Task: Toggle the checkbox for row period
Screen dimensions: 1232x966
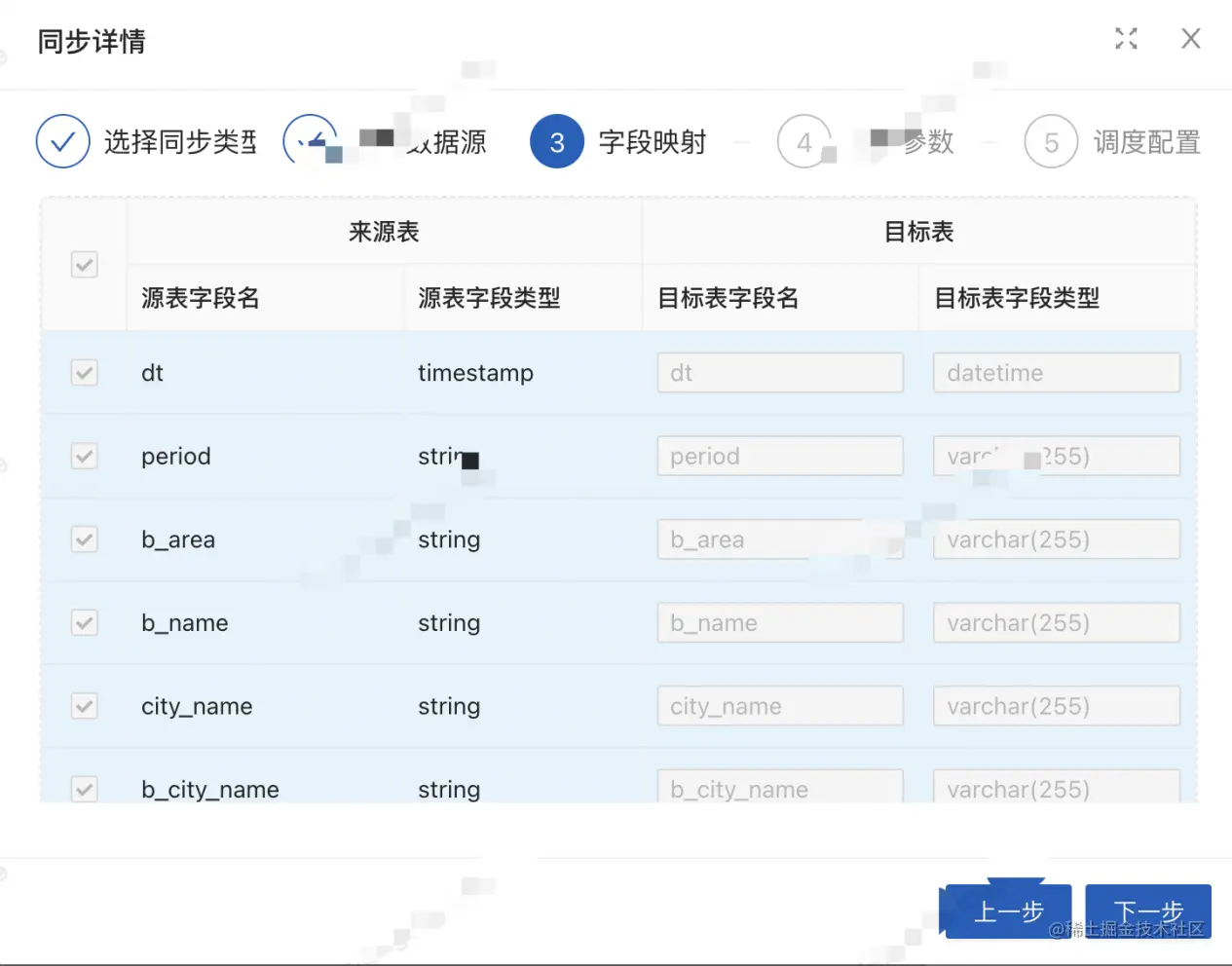Action: [85, 456]
